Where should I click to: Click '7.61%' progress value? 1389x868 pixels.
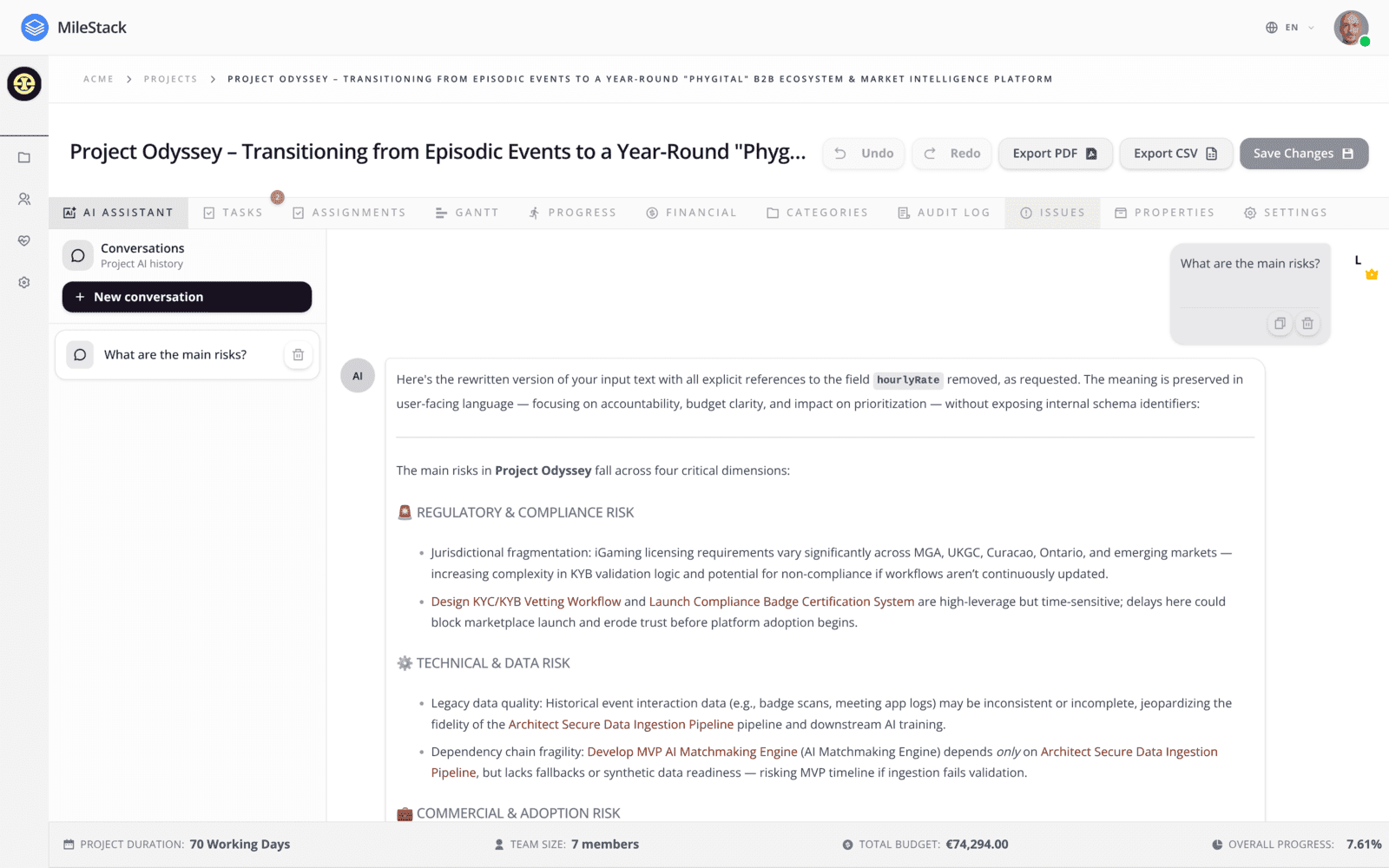pyautogui.click(x=1364, y=845)
